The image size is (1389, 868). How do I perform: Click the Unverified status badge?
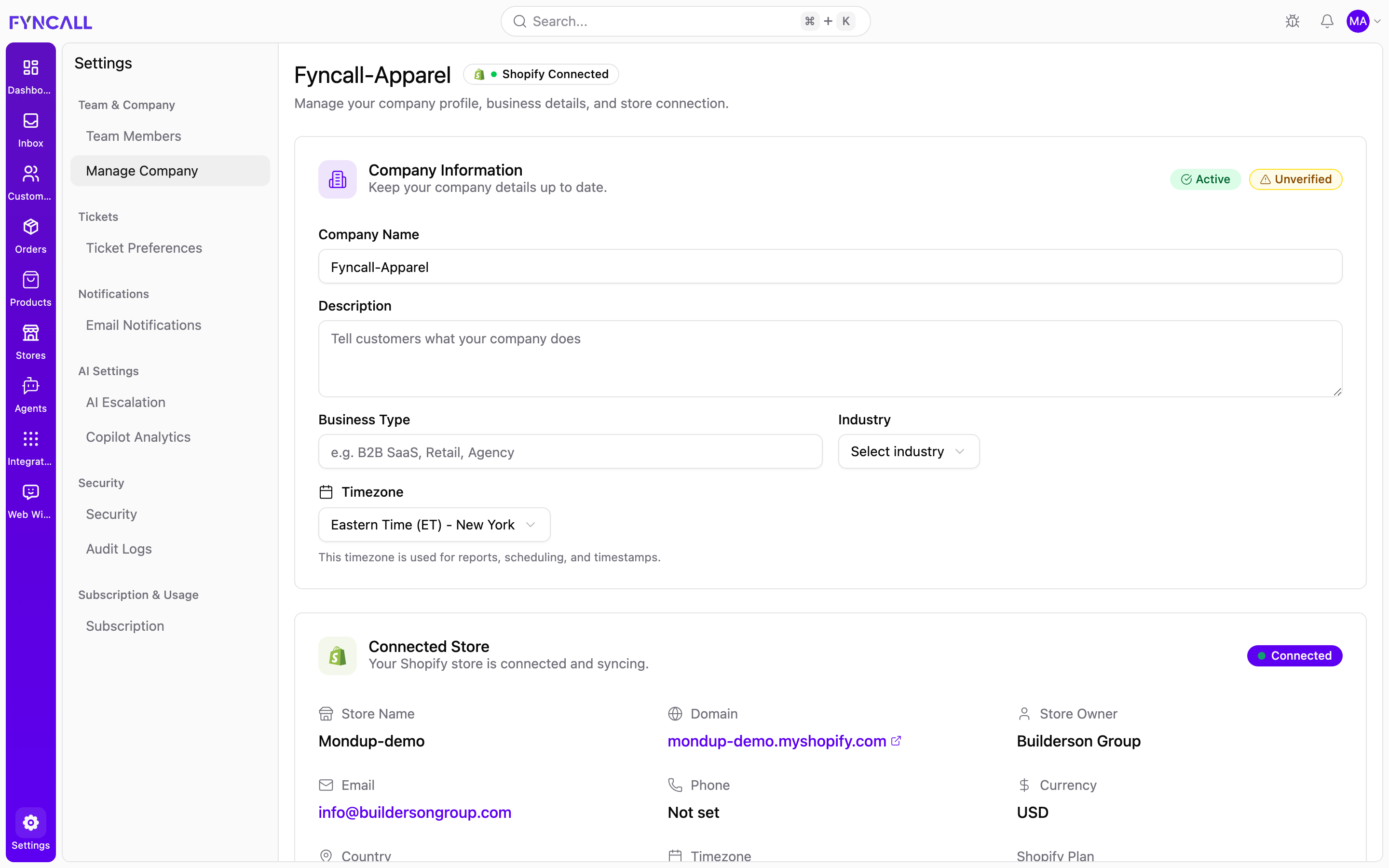[1295, 179]
